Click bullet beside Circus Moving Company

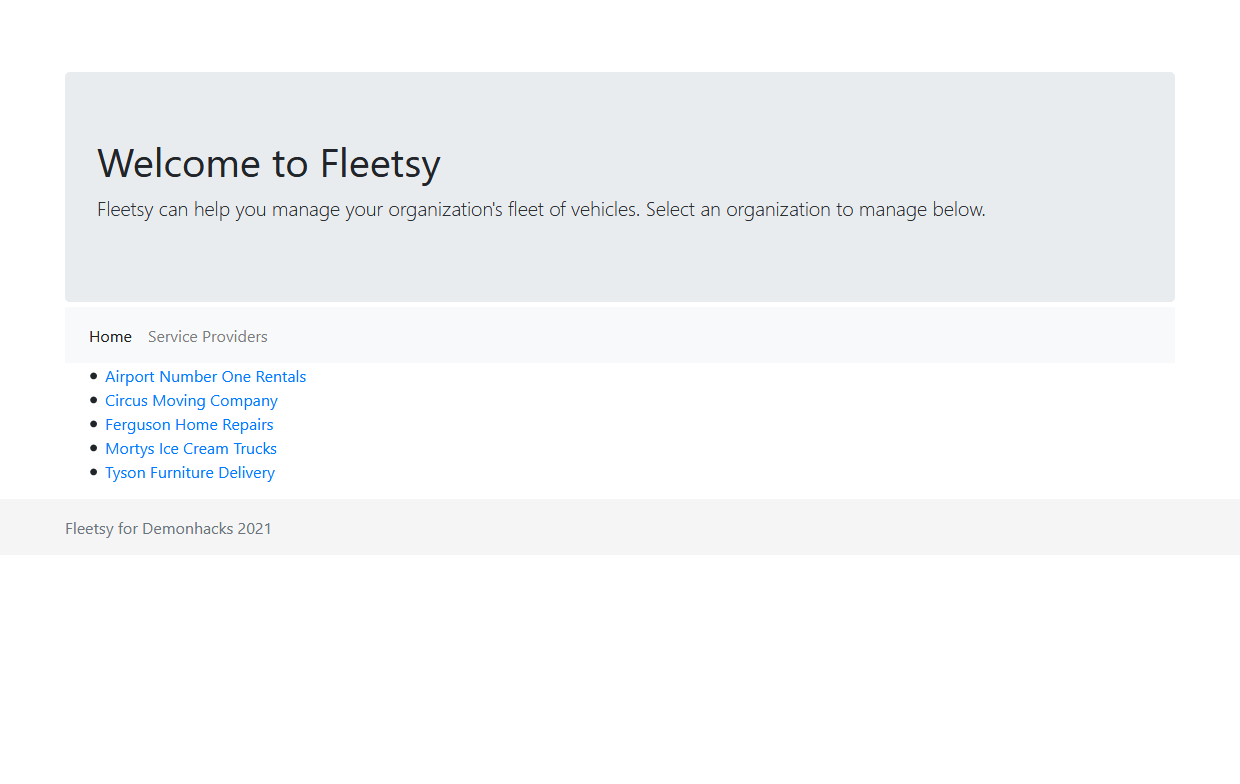click(x=94, y=400)
